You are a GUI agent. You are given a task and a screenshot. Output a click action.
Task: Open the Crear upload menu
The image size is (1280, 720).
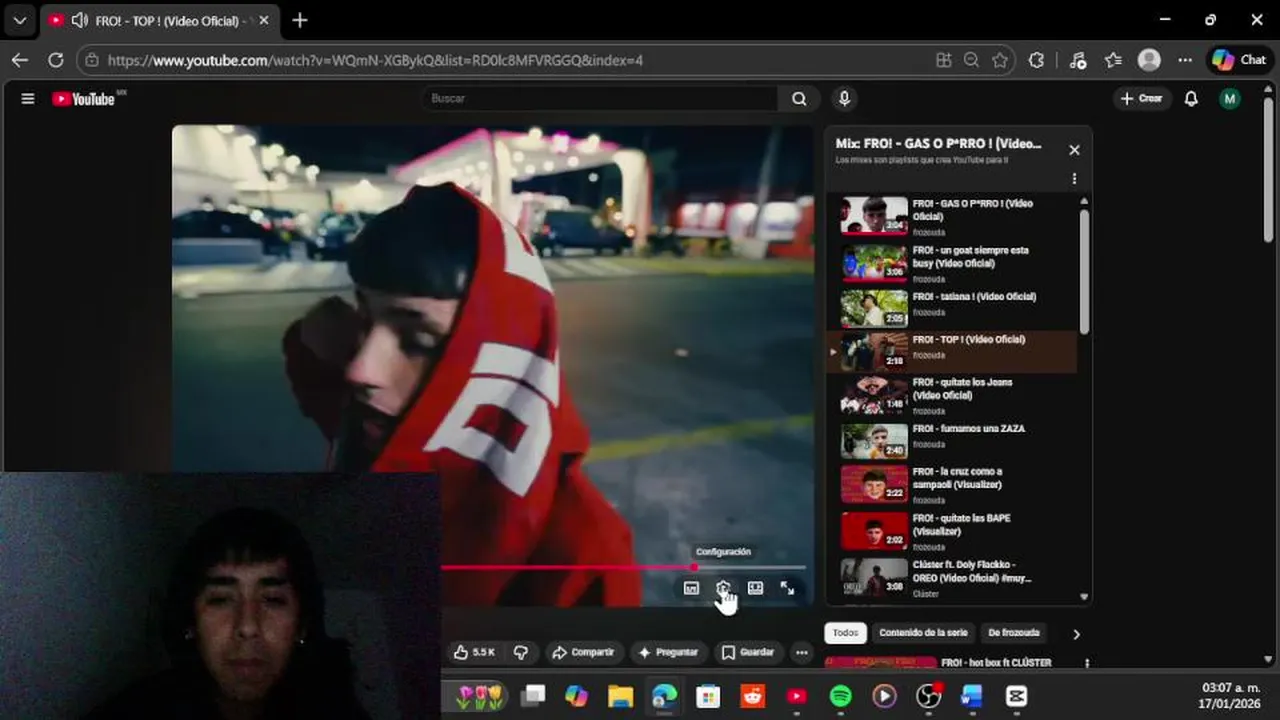click(1142, 98)
